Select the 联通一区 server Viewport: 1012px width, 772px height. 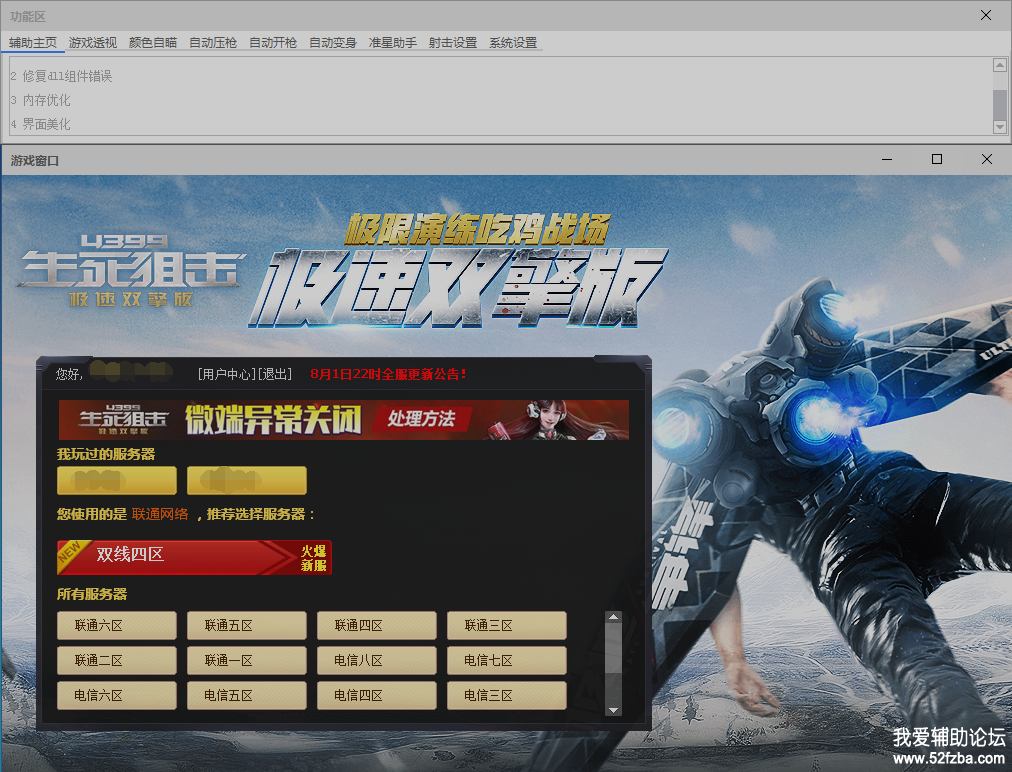[x=247, y=660]
